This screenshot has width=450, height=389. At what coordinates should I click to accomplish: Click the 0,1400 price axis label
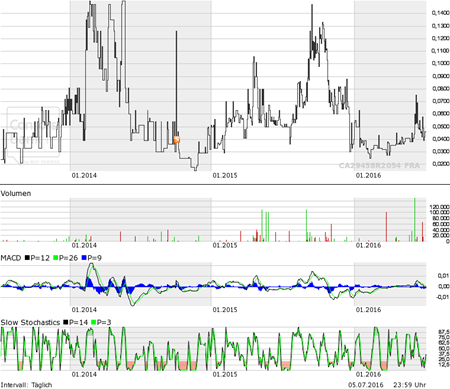click(x=440, y=13)
